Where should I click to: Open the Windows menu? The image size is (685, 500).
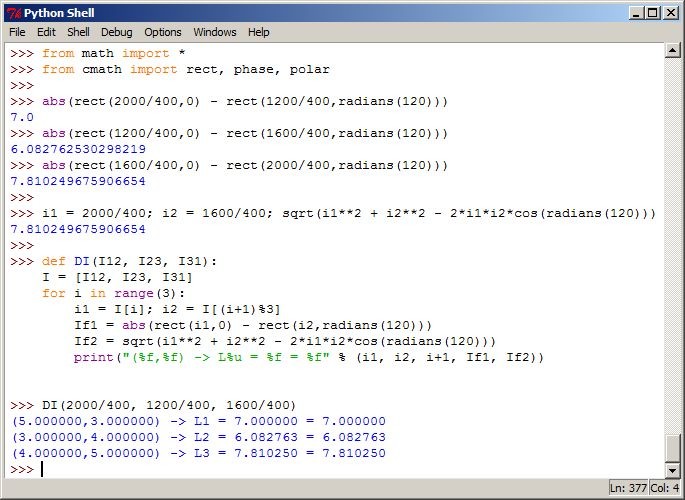214,32
